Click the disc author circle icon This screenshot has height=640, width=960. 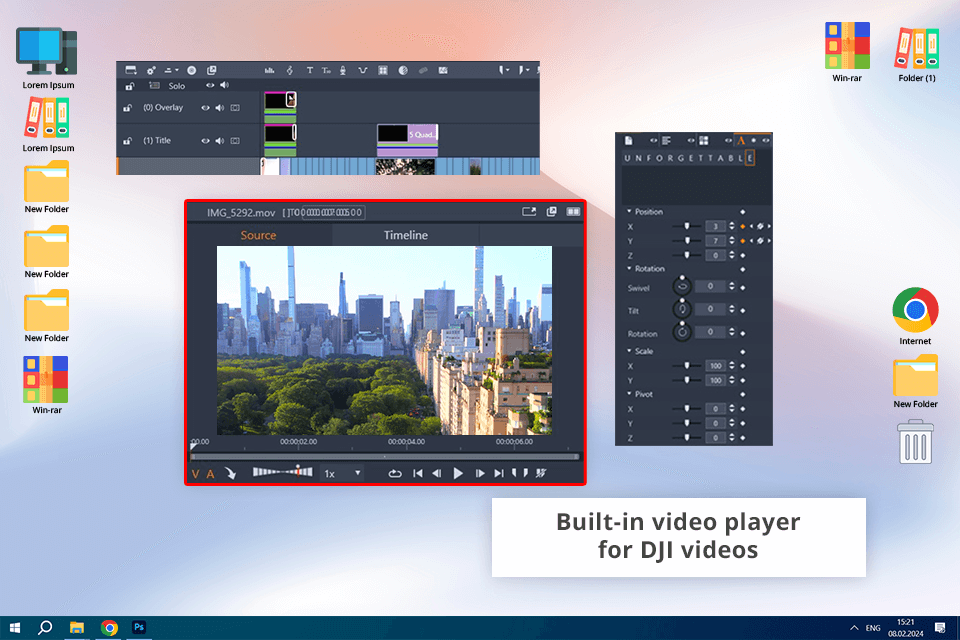point(192,70)
